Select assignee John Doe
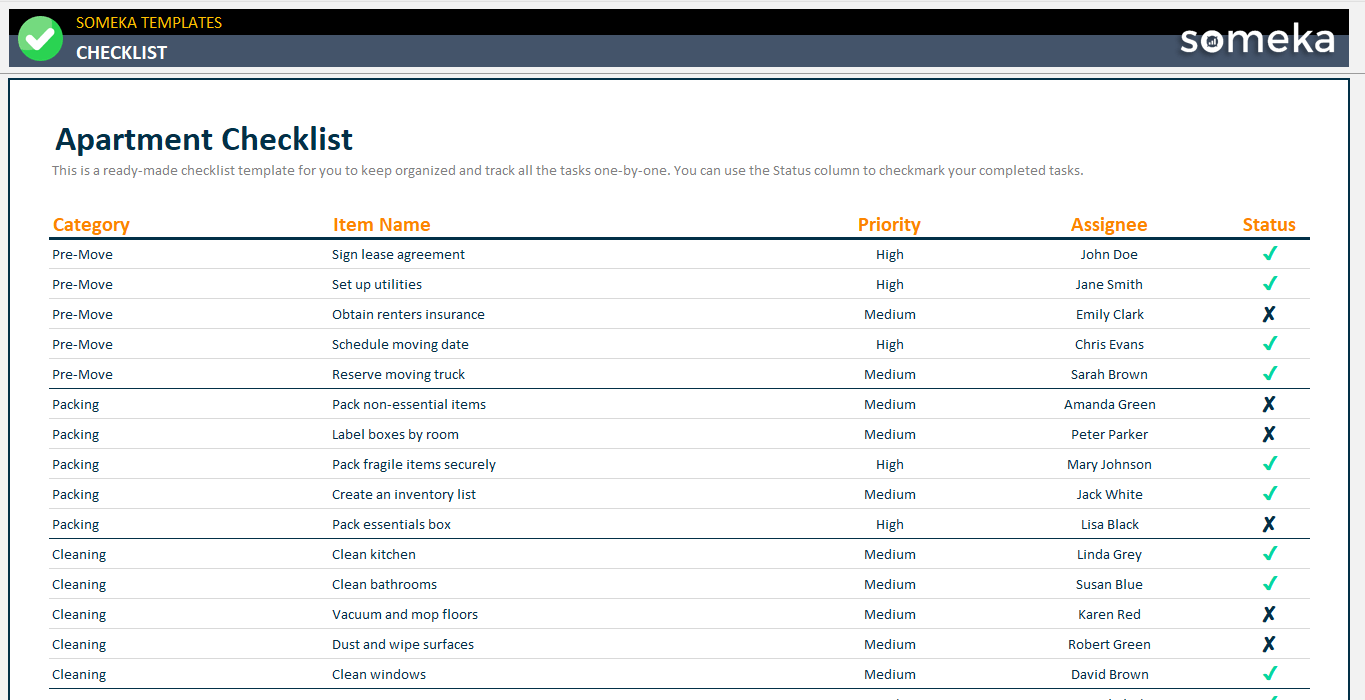 coord(1109,254)
